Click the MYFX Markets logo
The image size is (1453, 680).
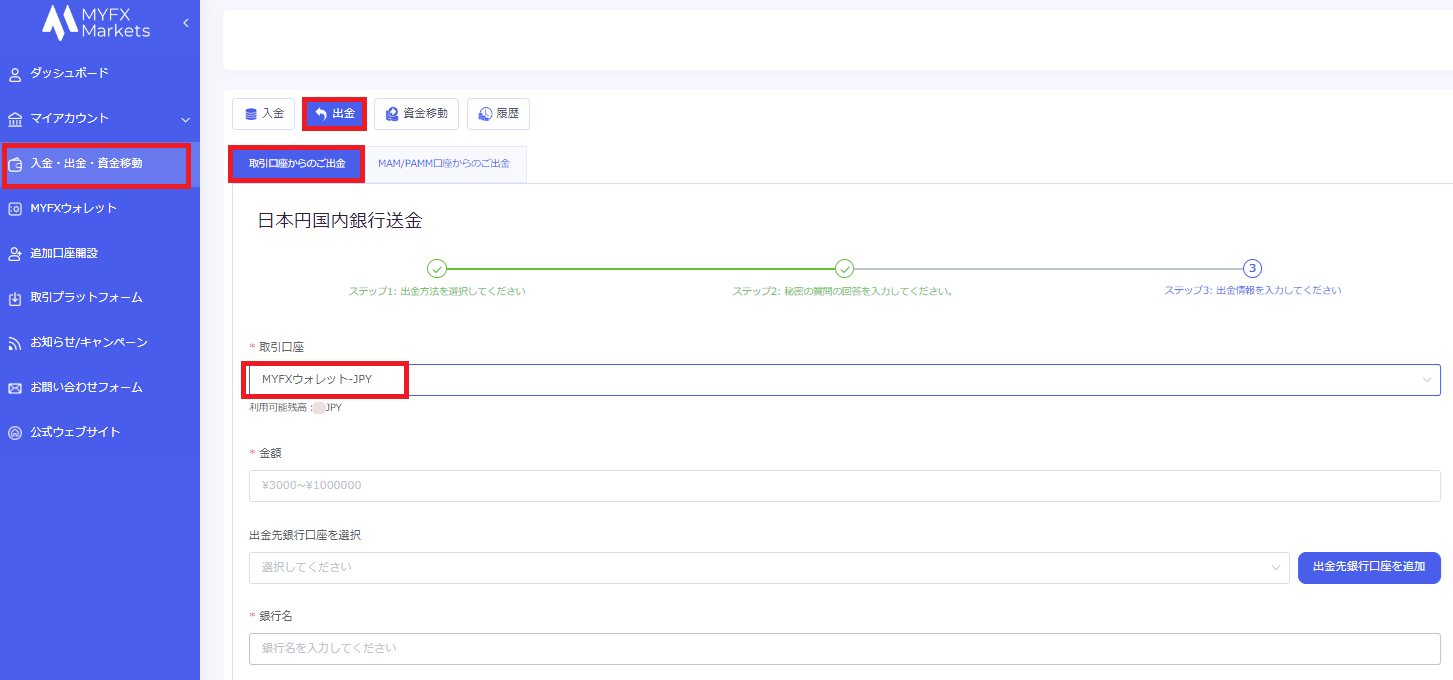[x=96, y=22]
